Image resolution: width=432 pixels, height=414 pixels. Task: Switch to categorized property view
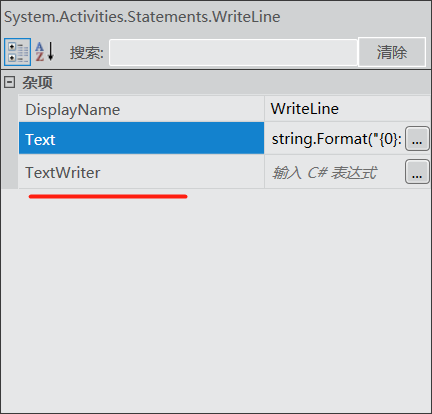tap(17, 52)
